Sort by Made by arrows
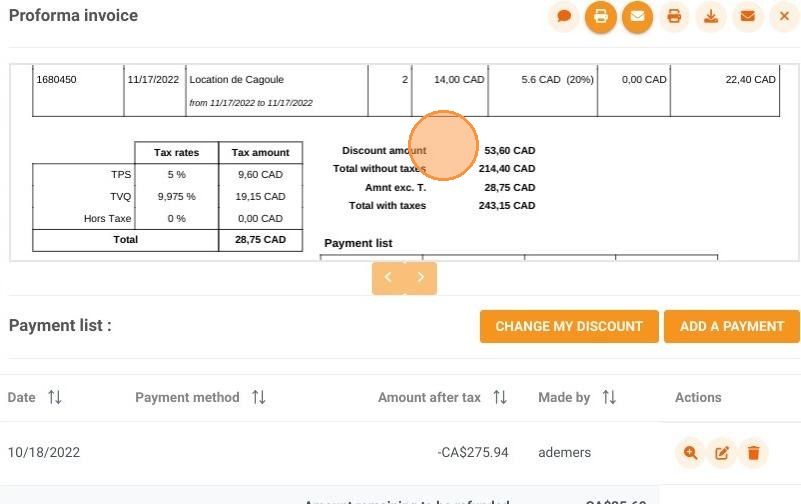Viewport: 801px width, 504px height. (609, 397)
